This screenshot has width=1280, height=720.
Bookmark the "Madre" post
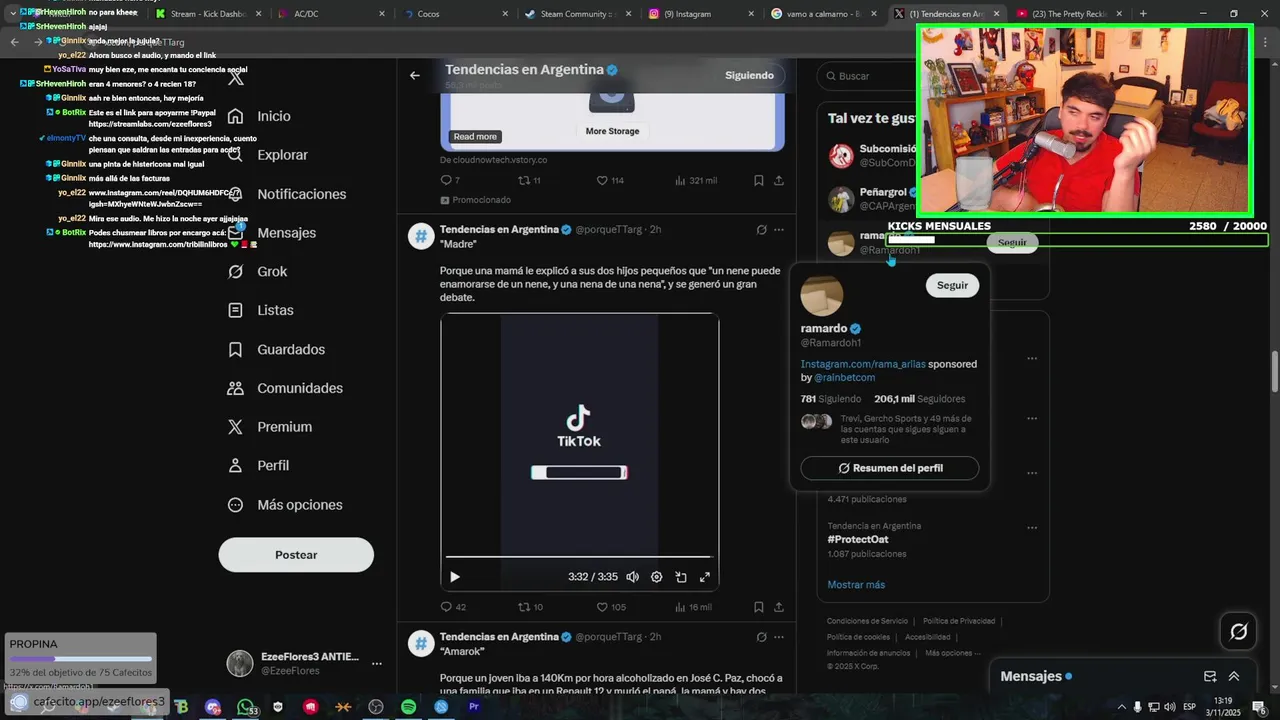(x=759, y=607)
